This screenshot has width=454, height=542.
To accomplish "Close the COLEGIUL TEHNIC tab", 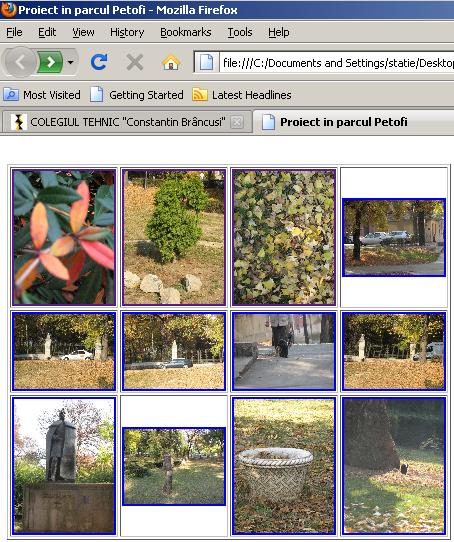I will [237, 122].
